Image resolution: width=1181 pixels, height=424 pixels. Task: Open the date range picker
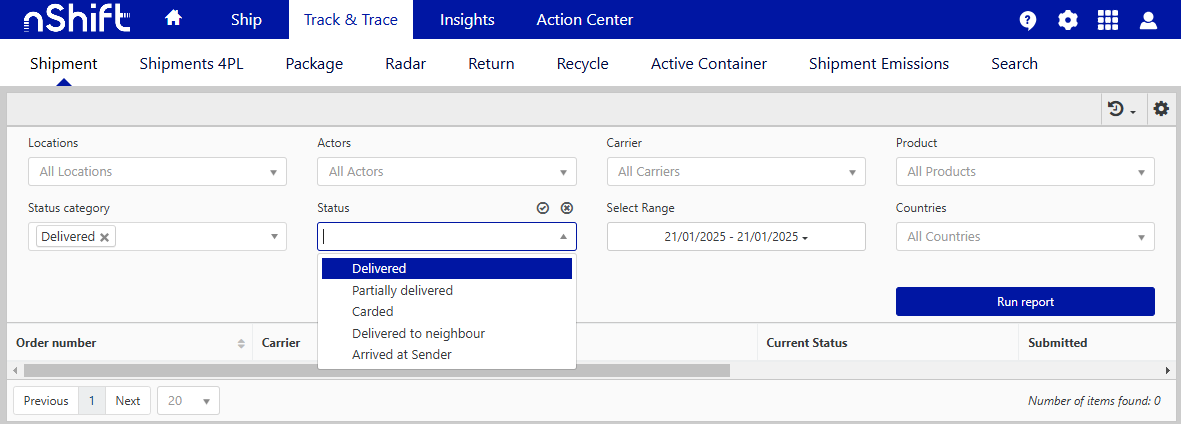click(735, 237)
